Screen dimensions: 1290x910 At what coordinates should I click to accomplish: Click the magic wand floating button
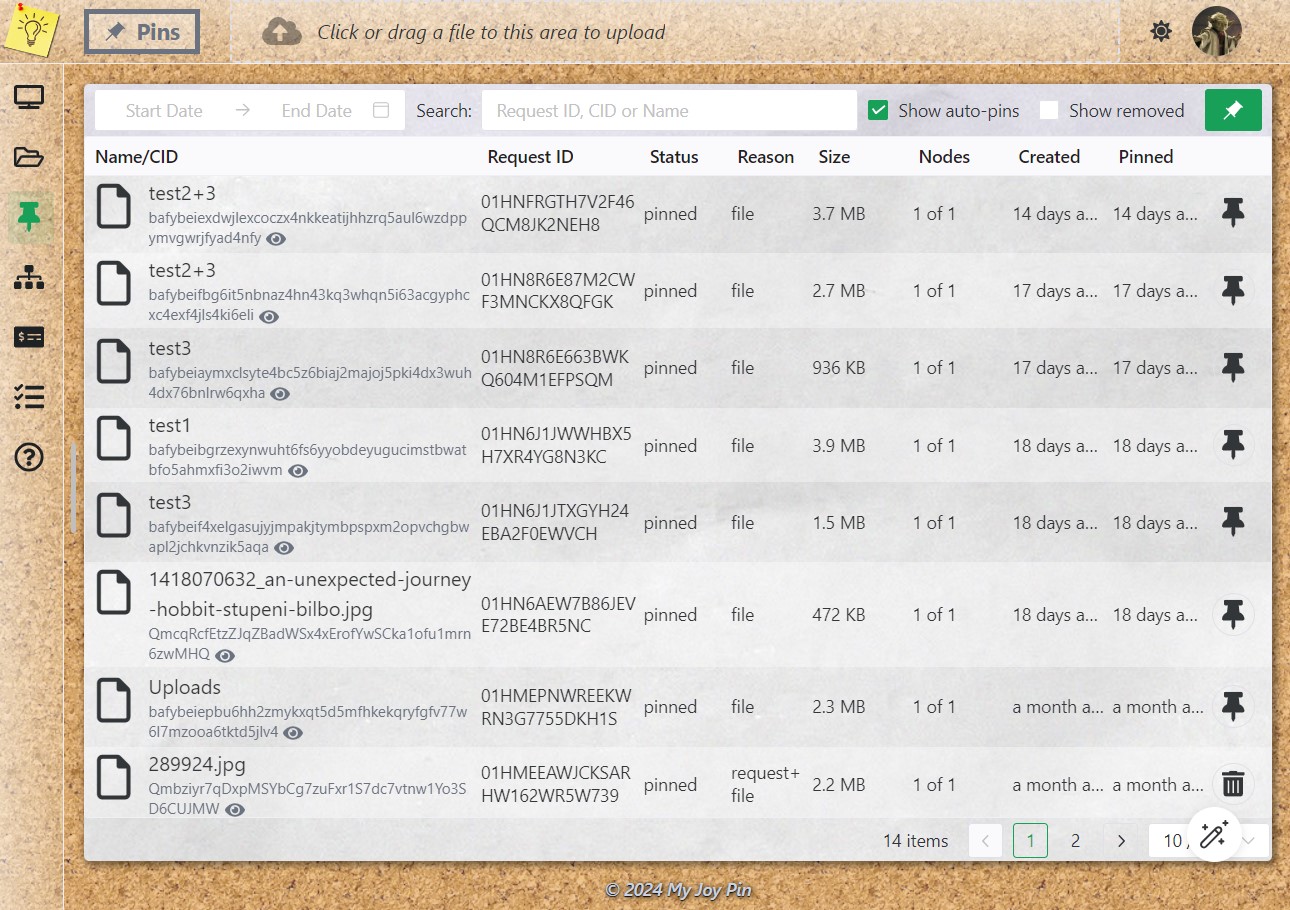pyautogui.click(x=1214, y=834)
